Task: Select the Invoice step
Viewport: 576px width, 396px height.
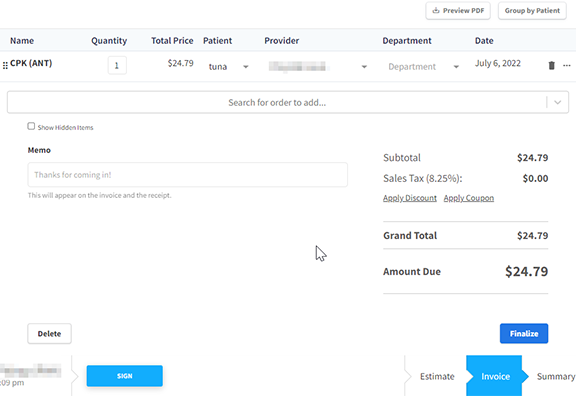Action: [x=496, y=377]
